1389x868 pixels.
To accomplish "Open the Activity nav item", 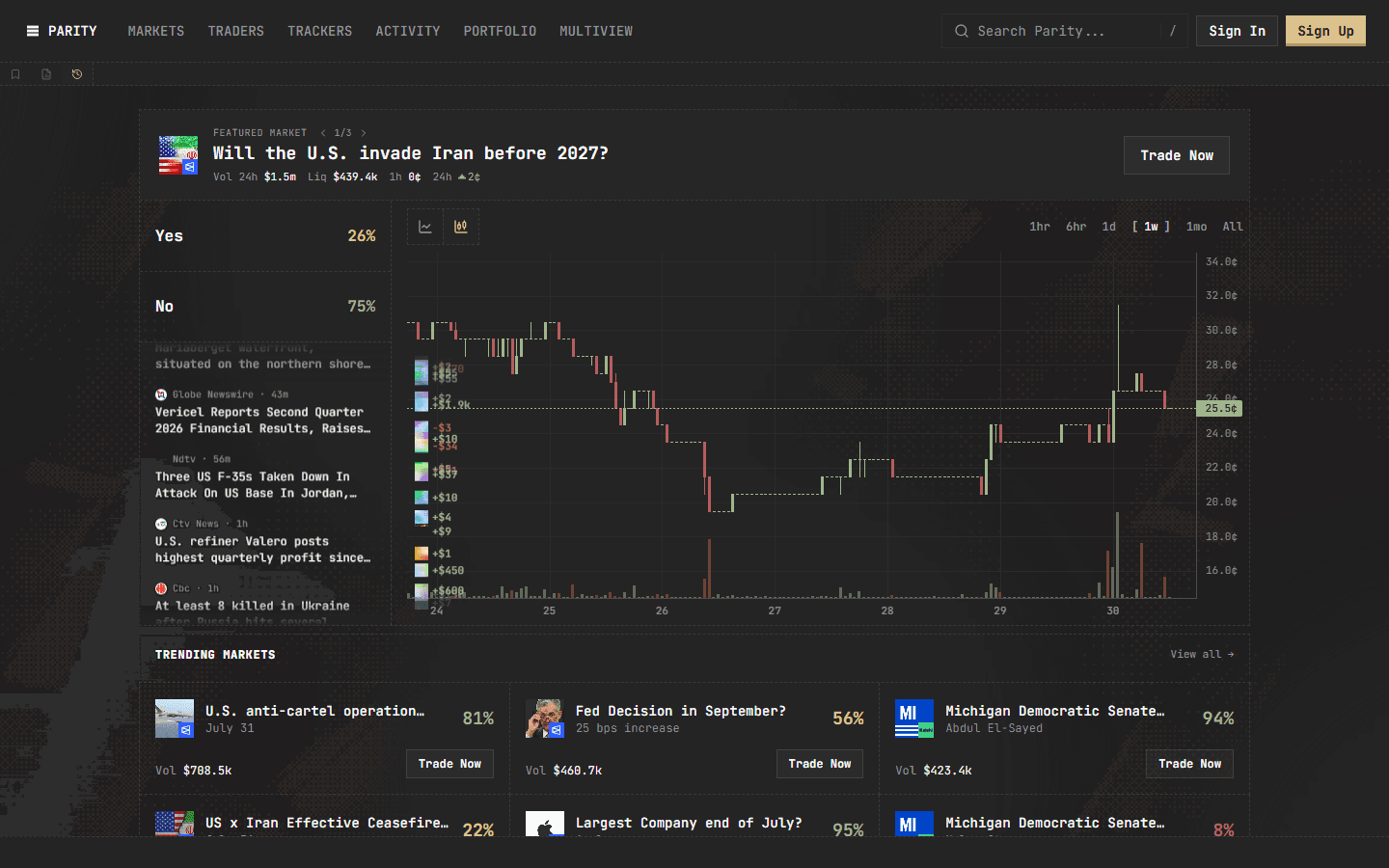I will click(408, 31).
